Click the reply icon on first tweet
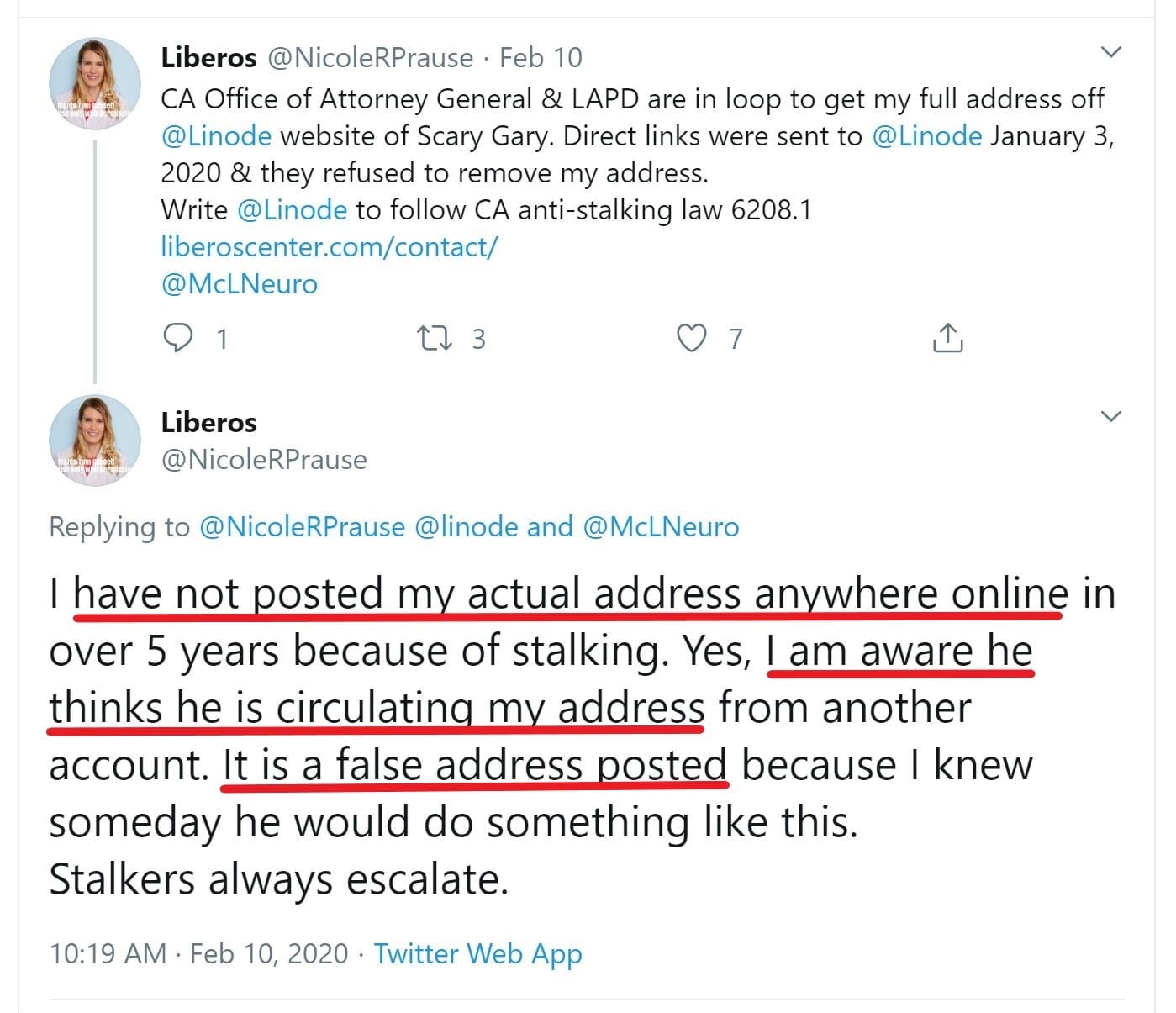Viewport: 1176px width, 1013px height. point(178,338)
